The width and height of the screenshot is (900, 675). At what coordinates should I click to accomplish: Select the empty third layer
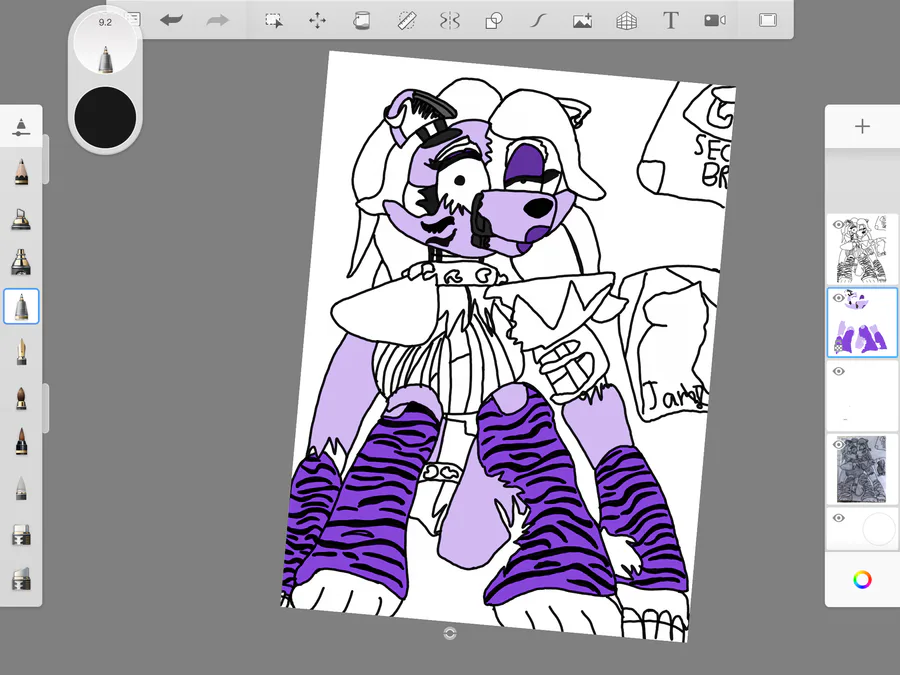(862, 396)
